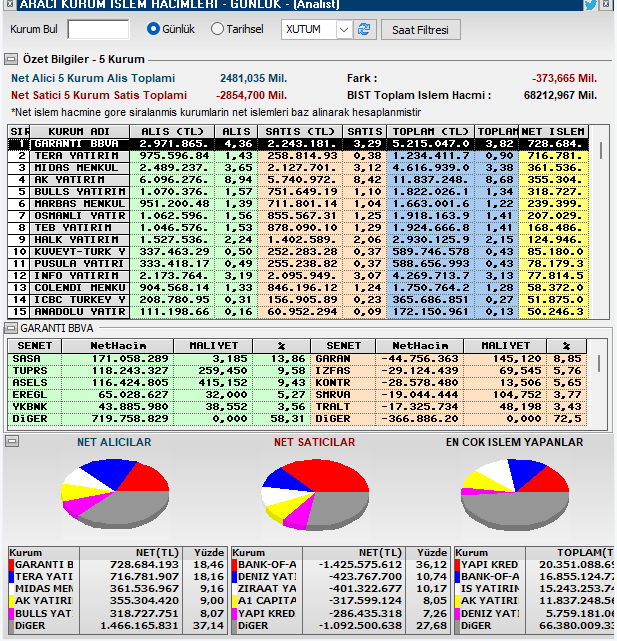617x641 pixels.
Task: Collapse the GARANTI BBVA details section
Action: pyautogui.click(x=11, y=327)
